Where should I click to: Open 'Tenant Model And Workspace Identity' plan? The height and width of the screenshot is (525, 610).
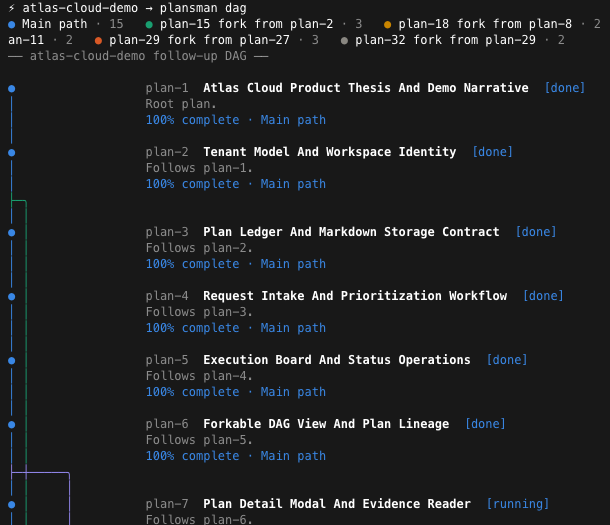click(330, 152)
